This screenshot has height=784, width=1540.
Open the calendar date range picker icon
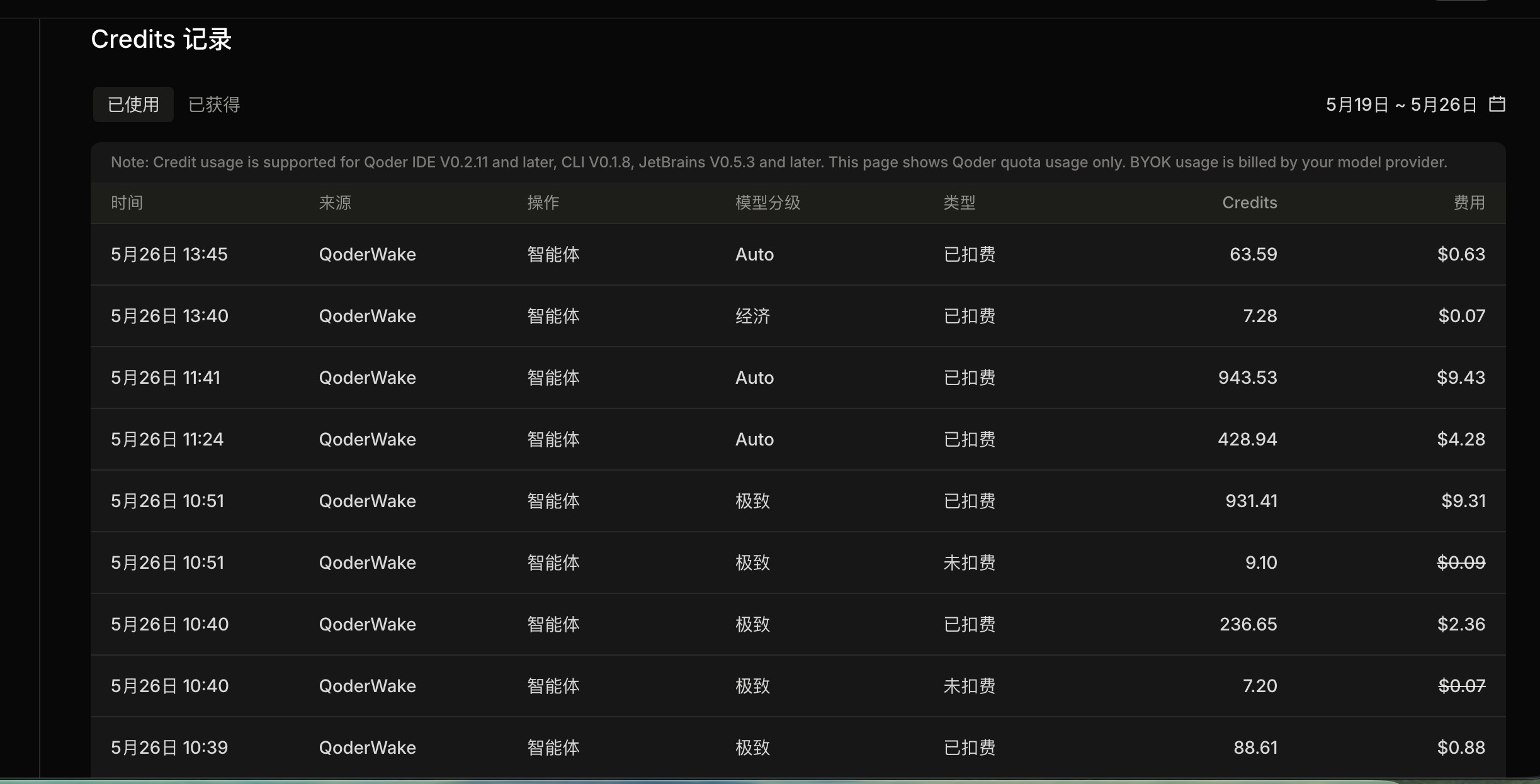click(1497, 104)
